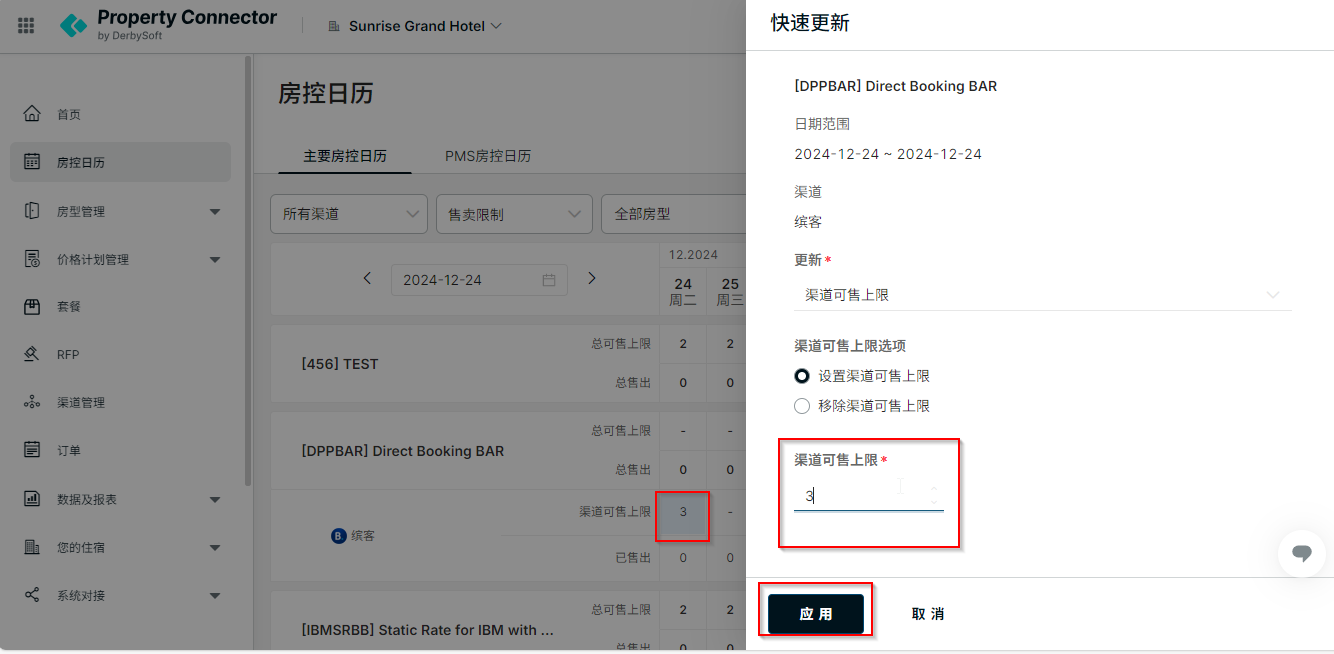This screenshot has width=1334, height=654.
Task: Click the 渠道可售上限 number input field
Action: click(868, 495)
